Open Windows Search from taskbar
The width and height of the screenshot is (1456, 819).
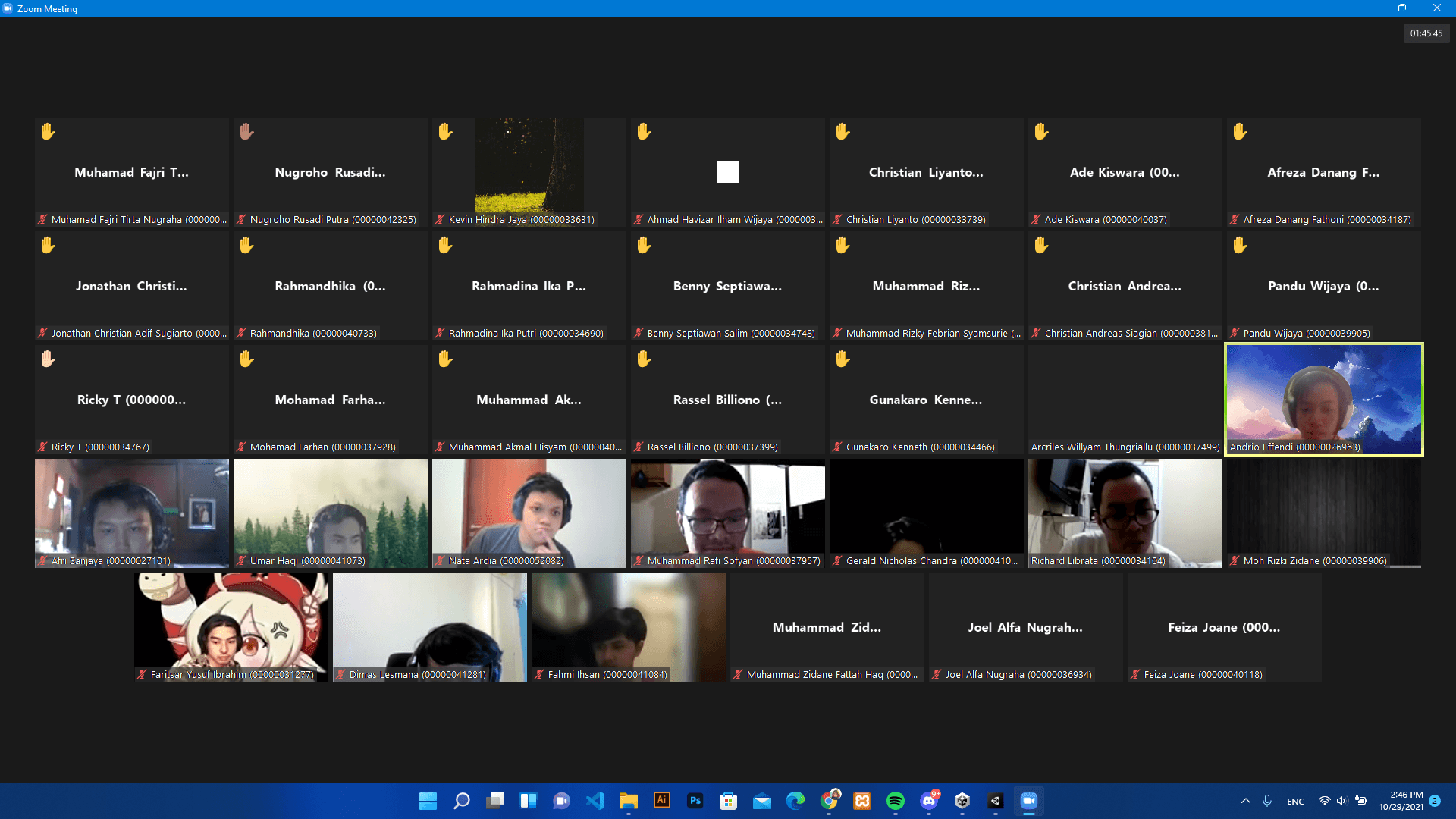click(x=461, y=801)
